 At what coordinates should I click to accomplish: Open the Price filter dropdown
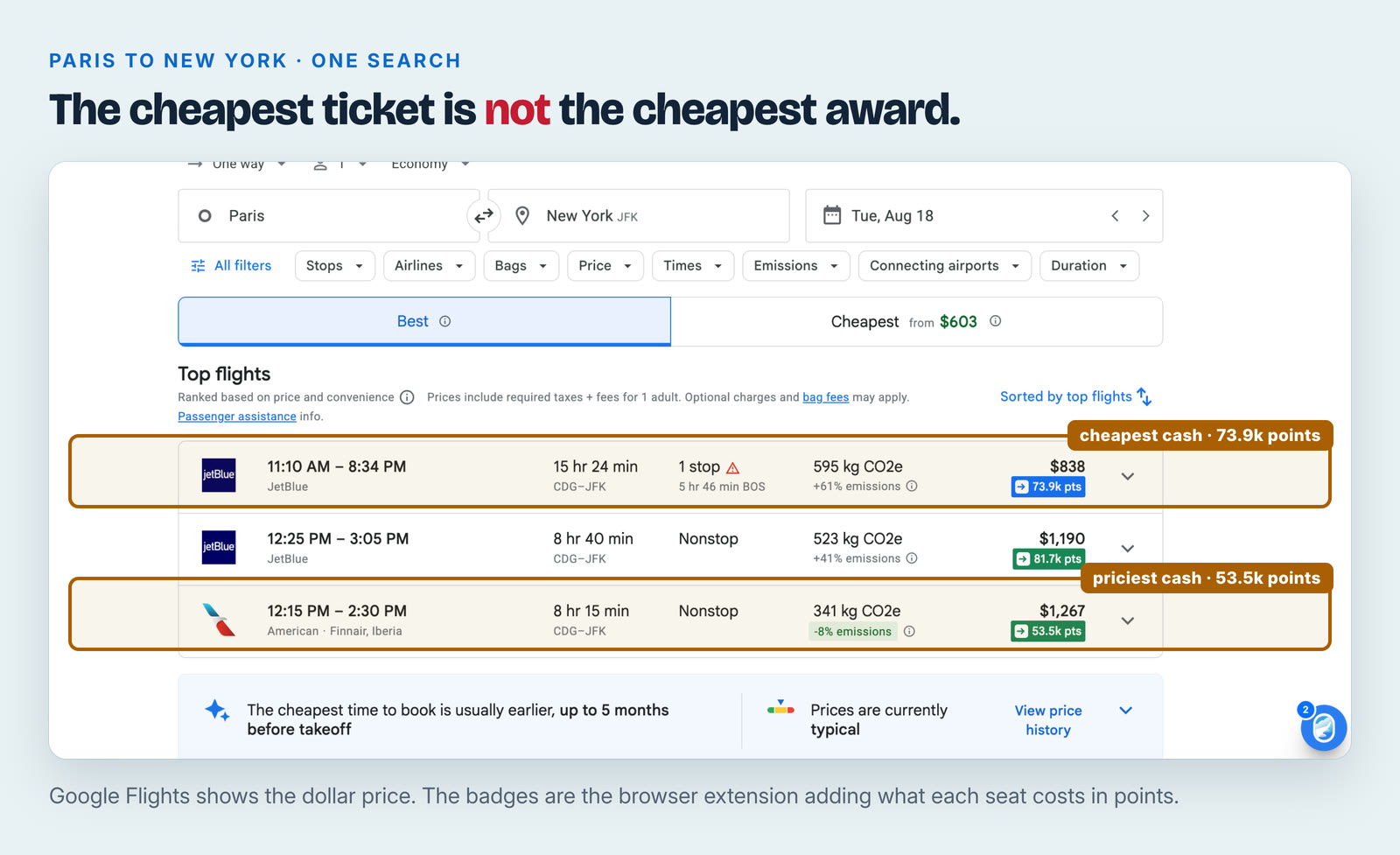pyautogui.click(x=605, y=266)
